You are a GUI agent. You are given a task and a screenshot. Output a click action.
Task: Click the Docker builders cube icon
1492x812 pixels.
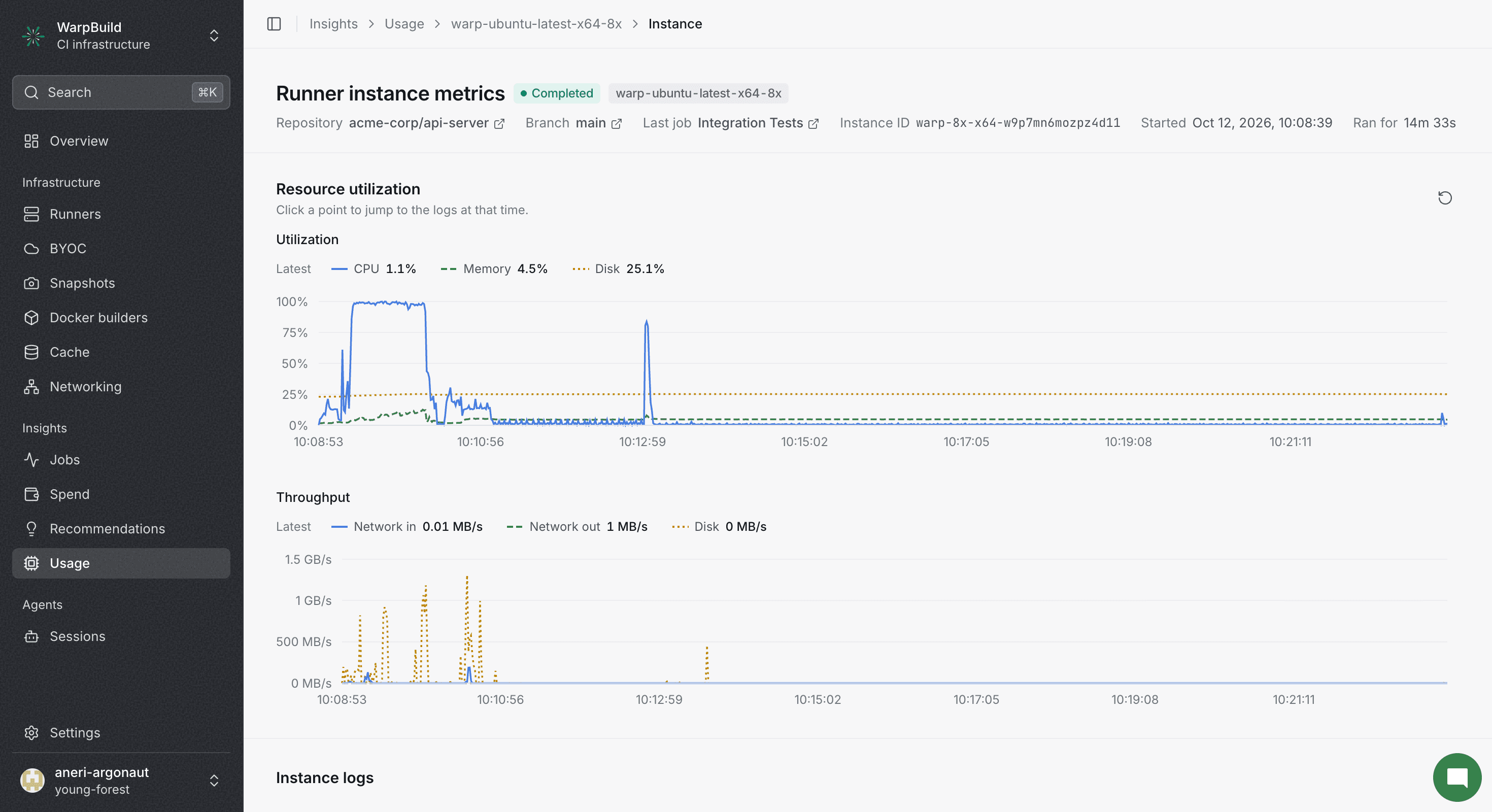[31, 317]
